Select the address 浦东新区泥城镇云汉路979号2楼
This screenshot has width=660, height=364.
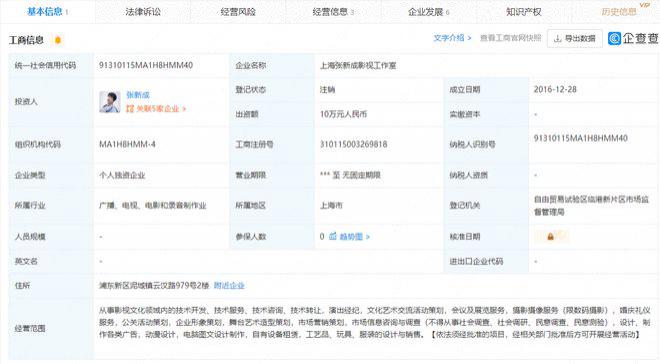click(154, 285)
